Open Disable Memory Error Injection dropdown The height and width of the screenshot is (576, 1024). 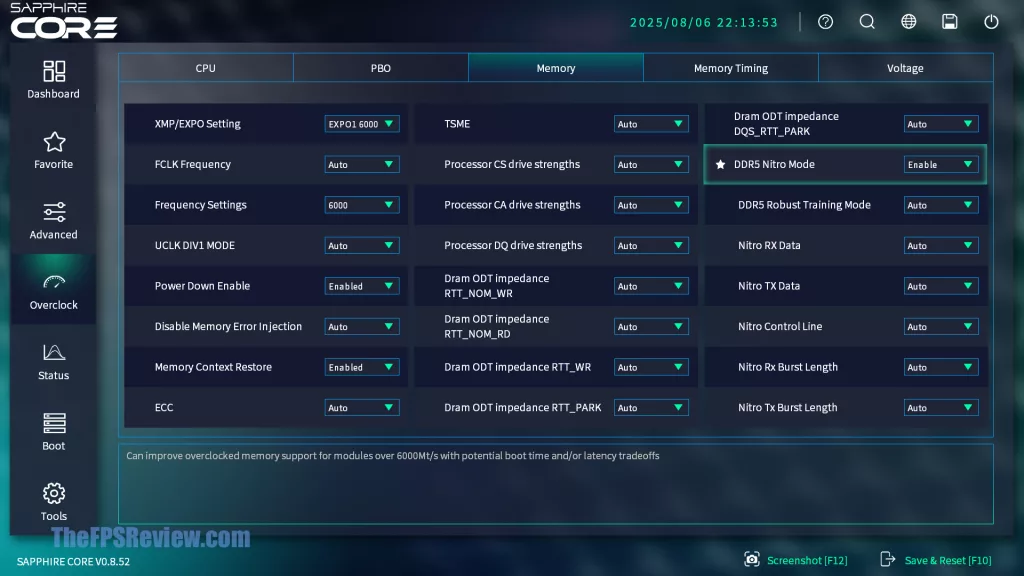(x=362, y=327)
